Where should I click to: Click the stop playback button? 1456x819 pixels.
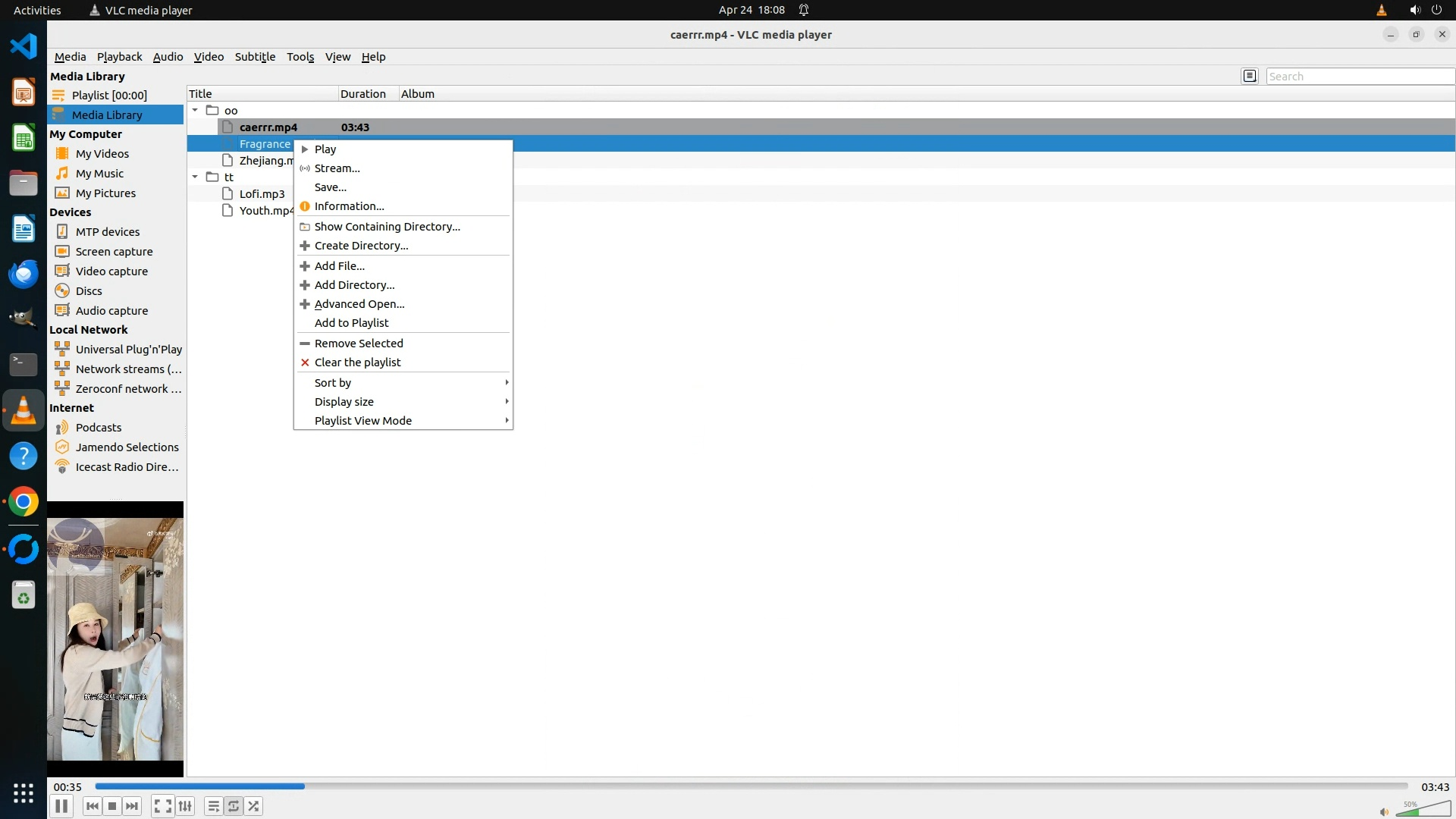[112, 806]
